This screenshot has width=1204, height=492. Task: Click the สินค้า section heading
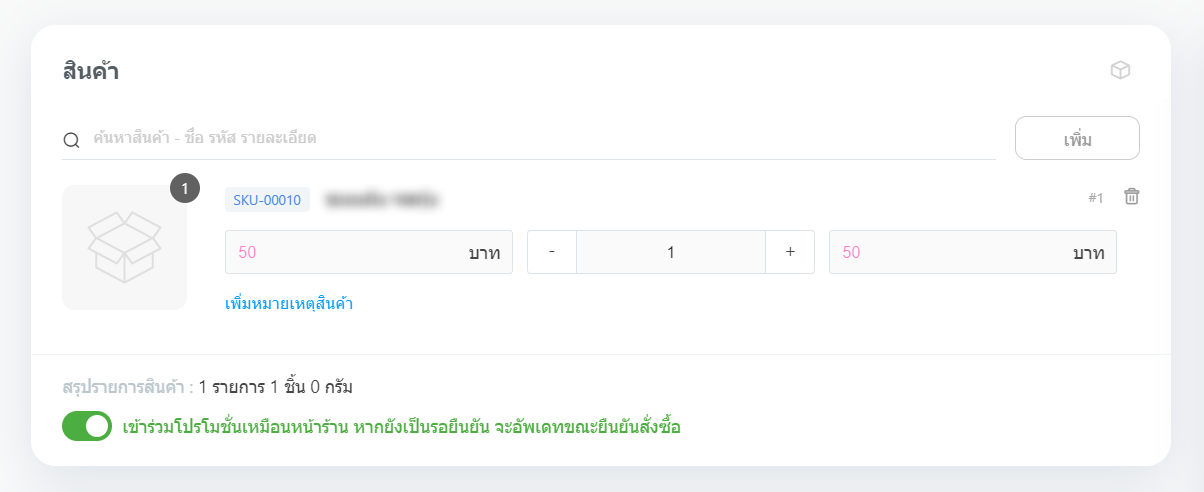pos(91,71)
